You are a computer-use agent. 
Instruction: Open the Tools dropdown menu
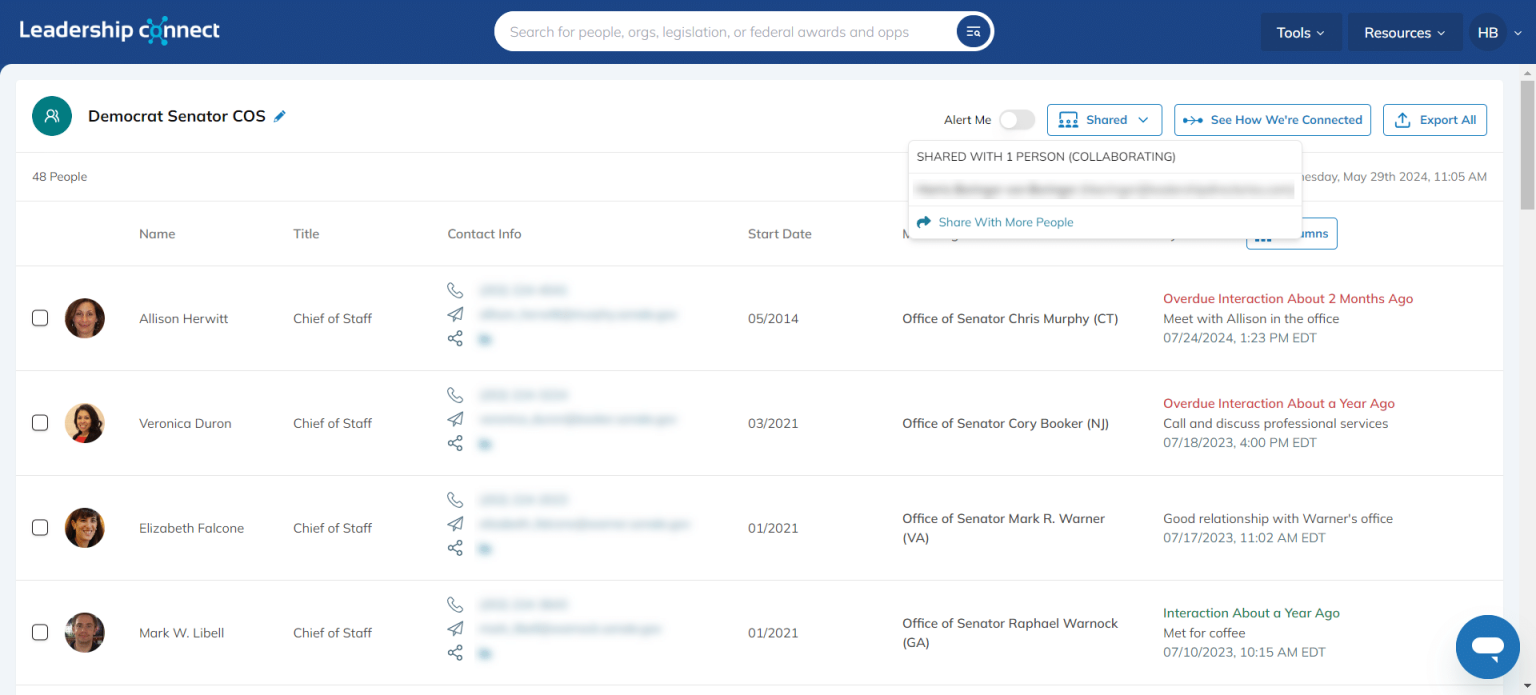[1299, 33]
